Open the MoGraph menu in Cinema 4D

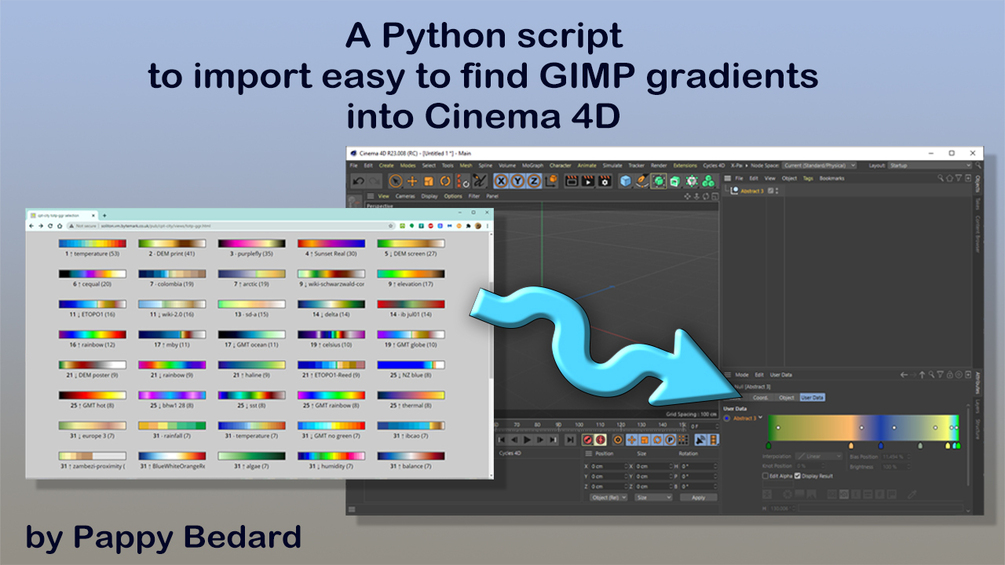point(532,165)
